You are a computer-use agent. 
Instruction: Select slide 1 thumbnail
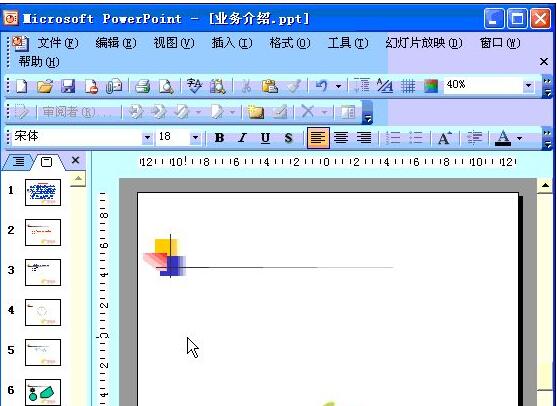pyautogui.click(x=43, y=193)
